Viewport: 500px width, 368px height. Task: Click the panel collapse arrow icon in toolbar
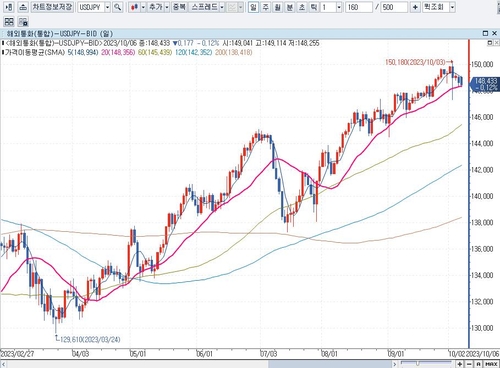click(x=9, y=7)
